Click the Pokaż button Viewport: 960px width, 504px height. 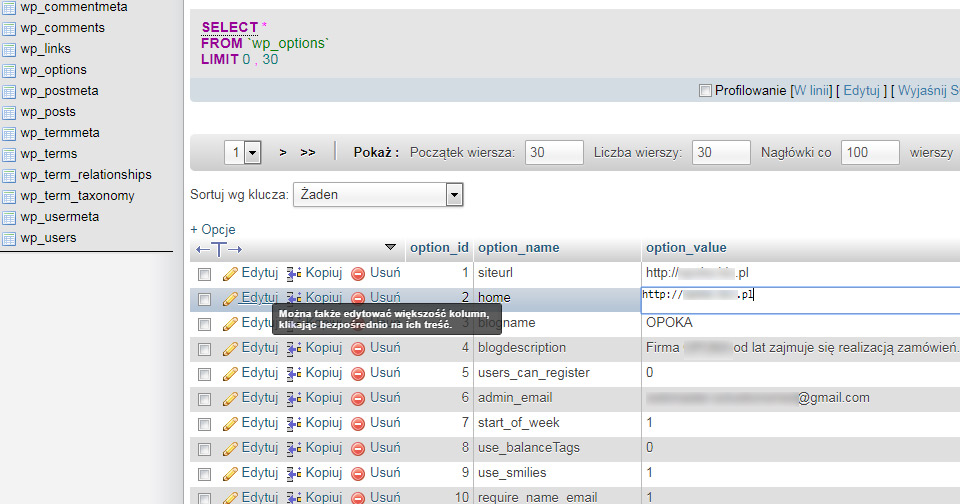pyautogui.click(x=376, y=152)
